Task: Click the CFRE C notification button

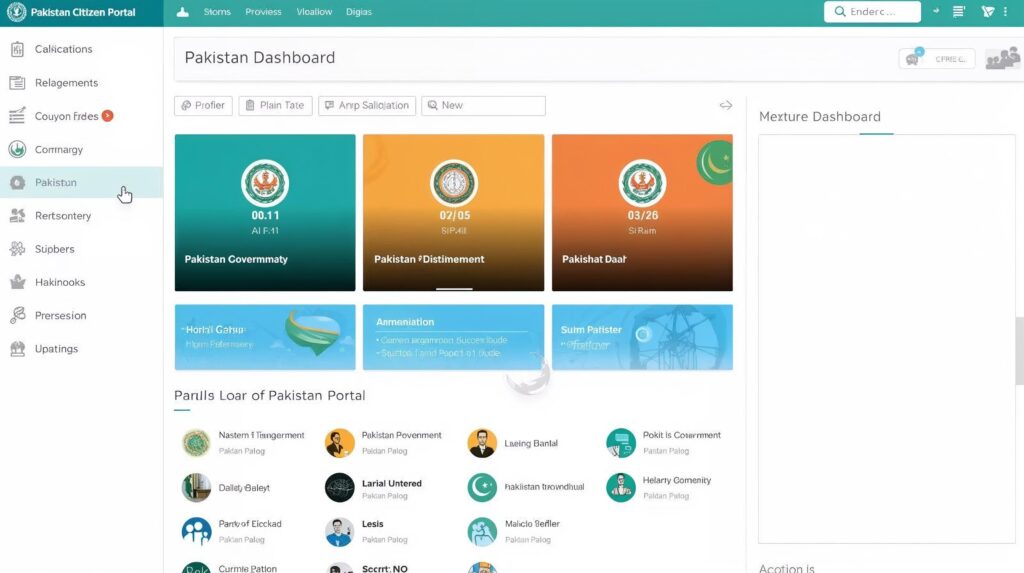Action: pos(937,59)
